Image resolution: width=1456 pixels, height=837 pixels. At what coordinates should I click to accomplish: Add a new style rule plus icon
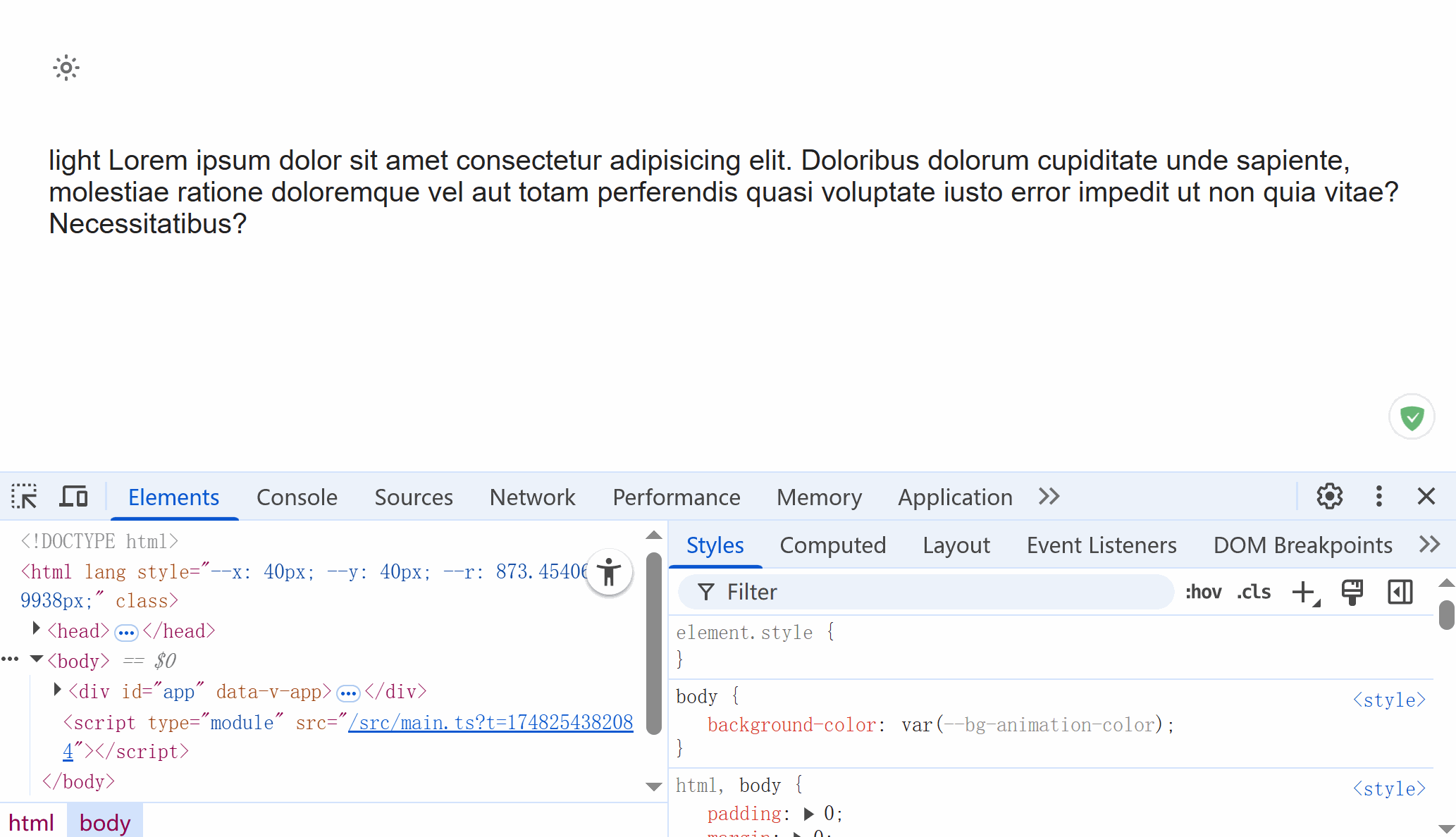[1304, 592]
